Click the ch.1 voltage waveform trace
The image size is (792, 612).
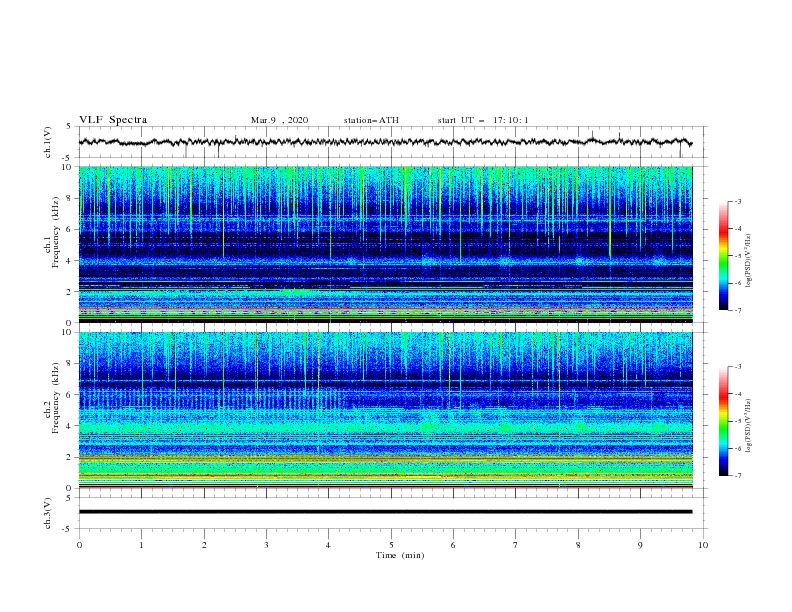pos(385,142)
